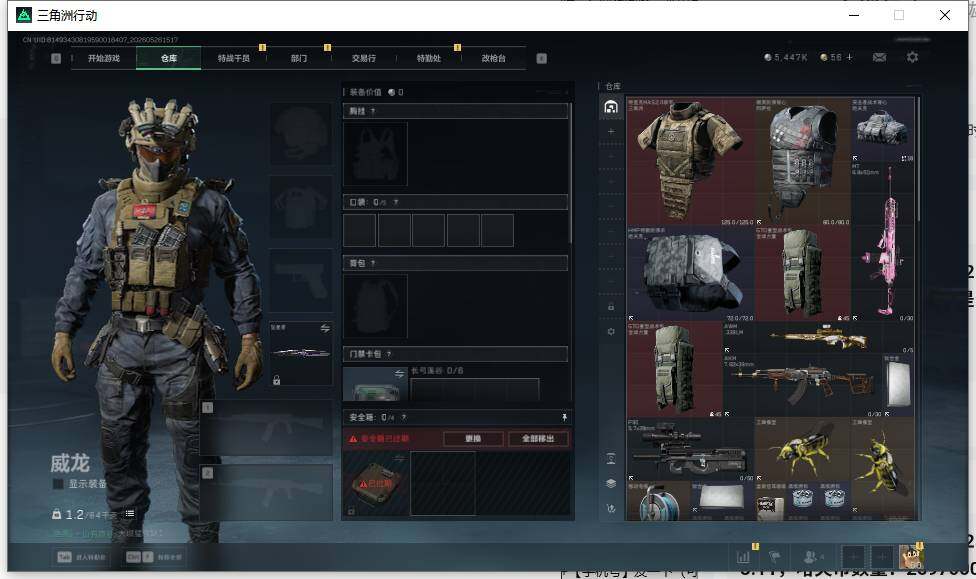
Task: Open the 开始游戏 tab
Action: (103, 58)
